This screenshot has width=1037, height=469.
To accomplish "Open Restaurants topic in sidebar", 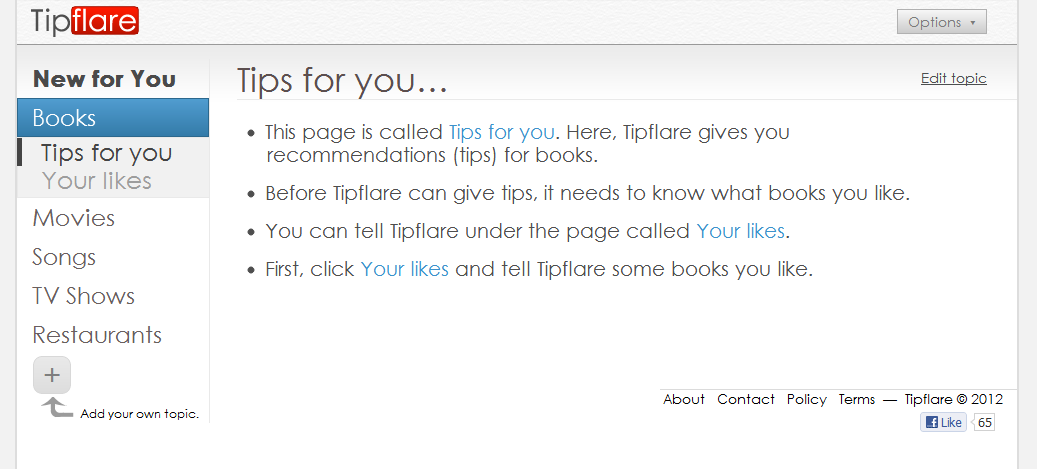I will pyautogui.click(x=97, y=335).
